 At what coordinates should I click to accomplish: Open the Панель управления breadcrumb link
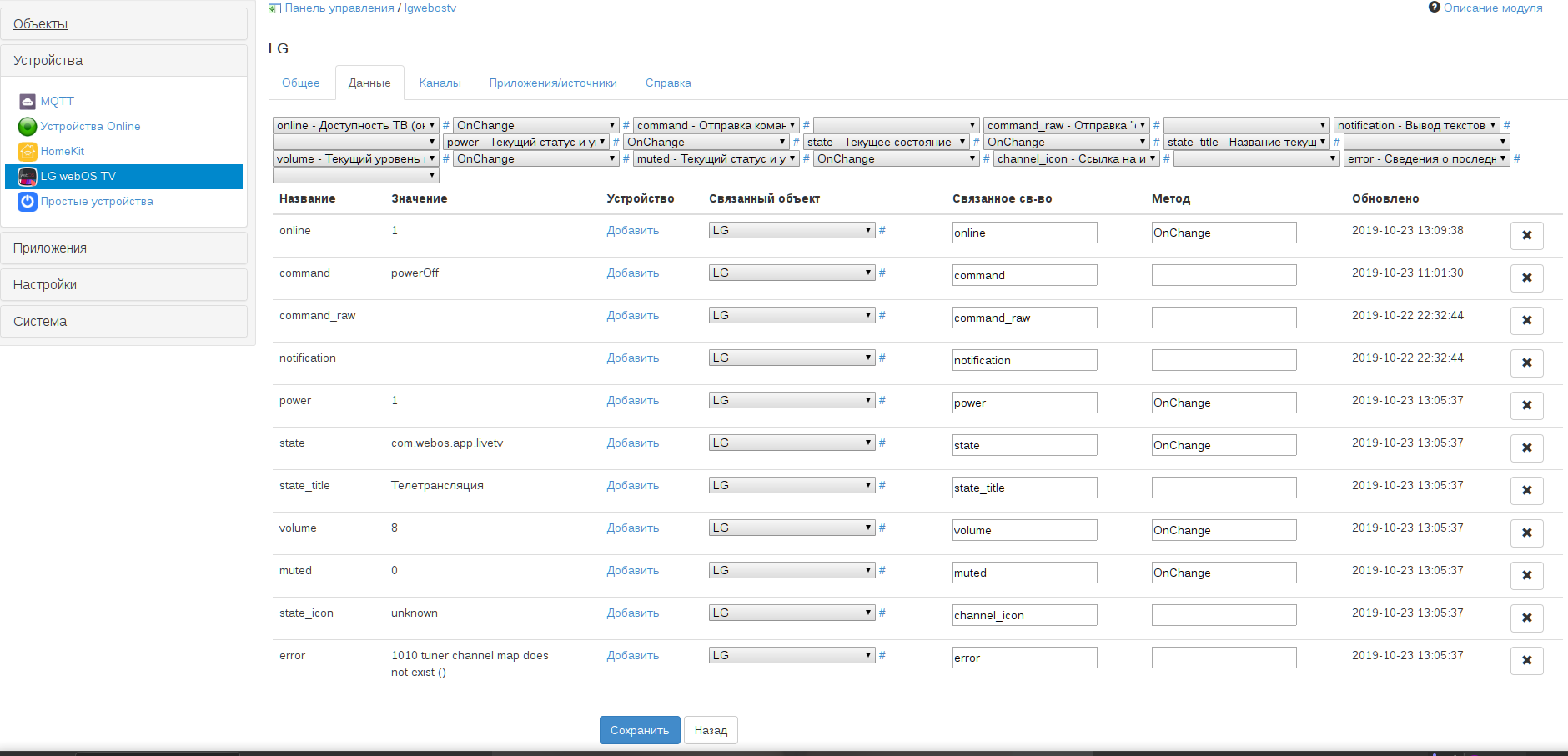pyautogui.click(x=339, y=8)
